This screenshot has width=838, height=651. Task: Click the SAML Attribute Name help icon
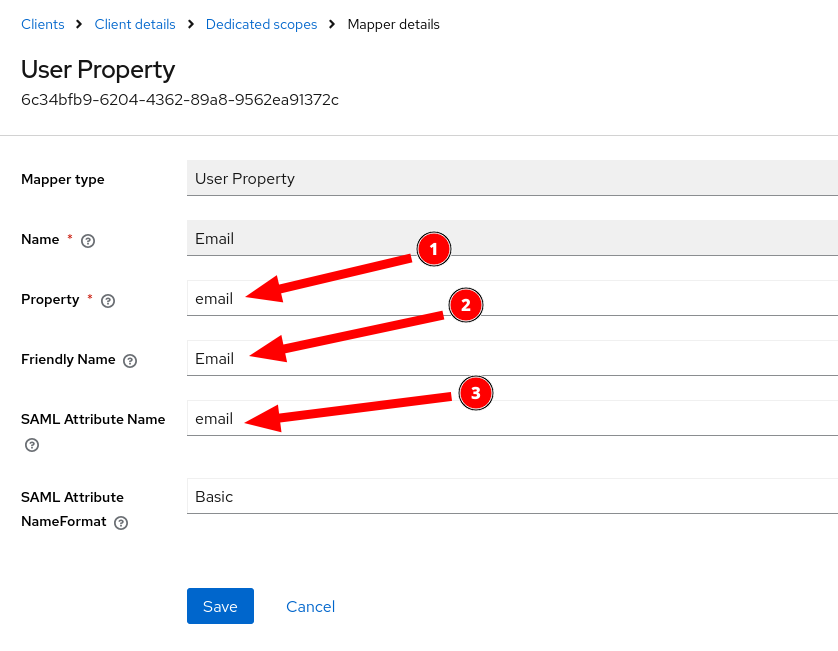(x=32, y=444)
